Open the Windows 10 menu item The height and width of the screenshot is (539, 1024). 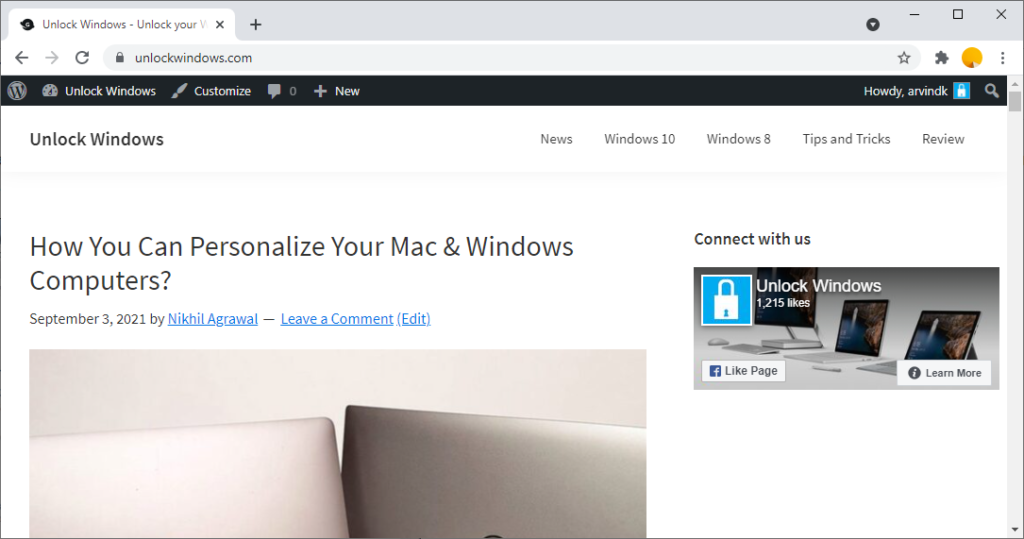639,139
